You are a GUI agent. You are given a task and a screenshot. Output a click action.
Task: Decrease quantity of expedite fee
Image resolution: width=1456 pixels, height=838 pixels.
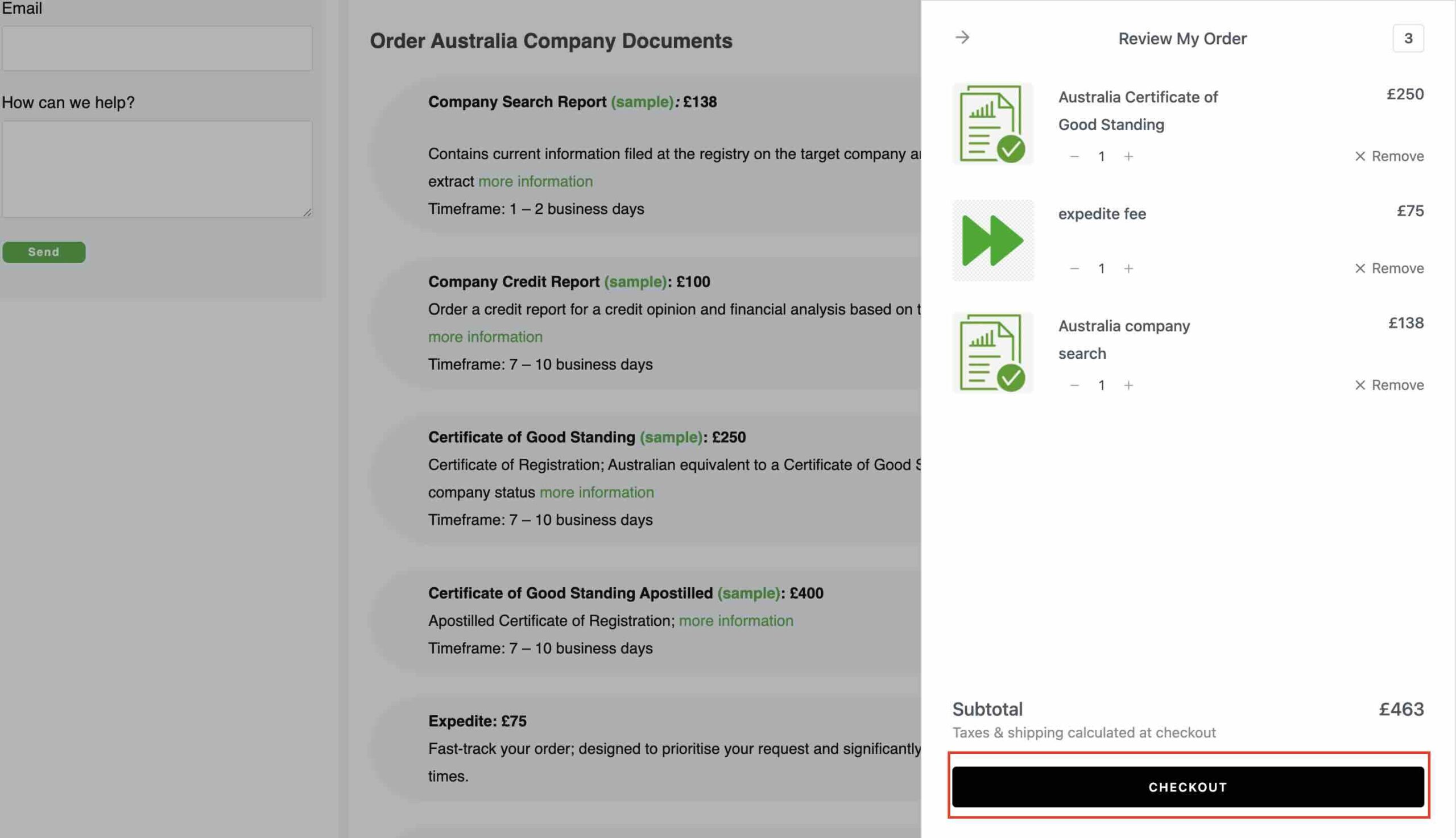(1074, 269)
